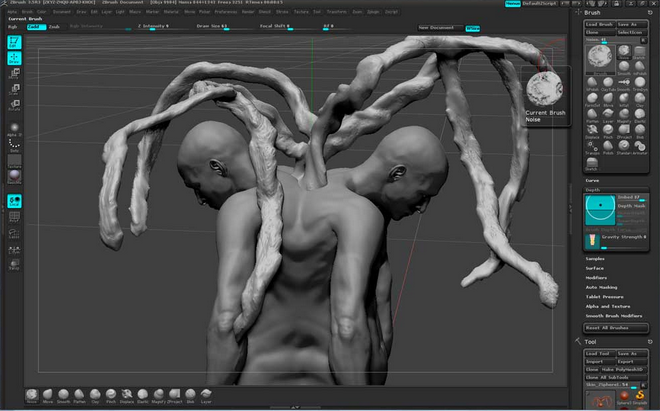The height and width of the screenshot is (411, 660).
Task: Open the Alpha selector on left shelf
Action: [15, 127]
